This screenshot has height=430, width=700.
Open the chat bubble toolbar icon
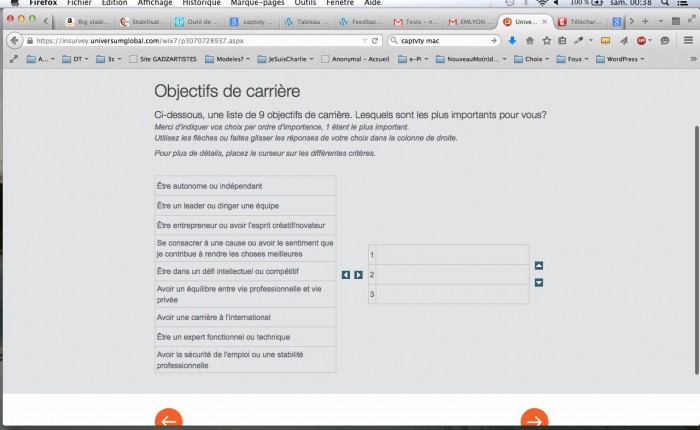(x=665, y=41)
